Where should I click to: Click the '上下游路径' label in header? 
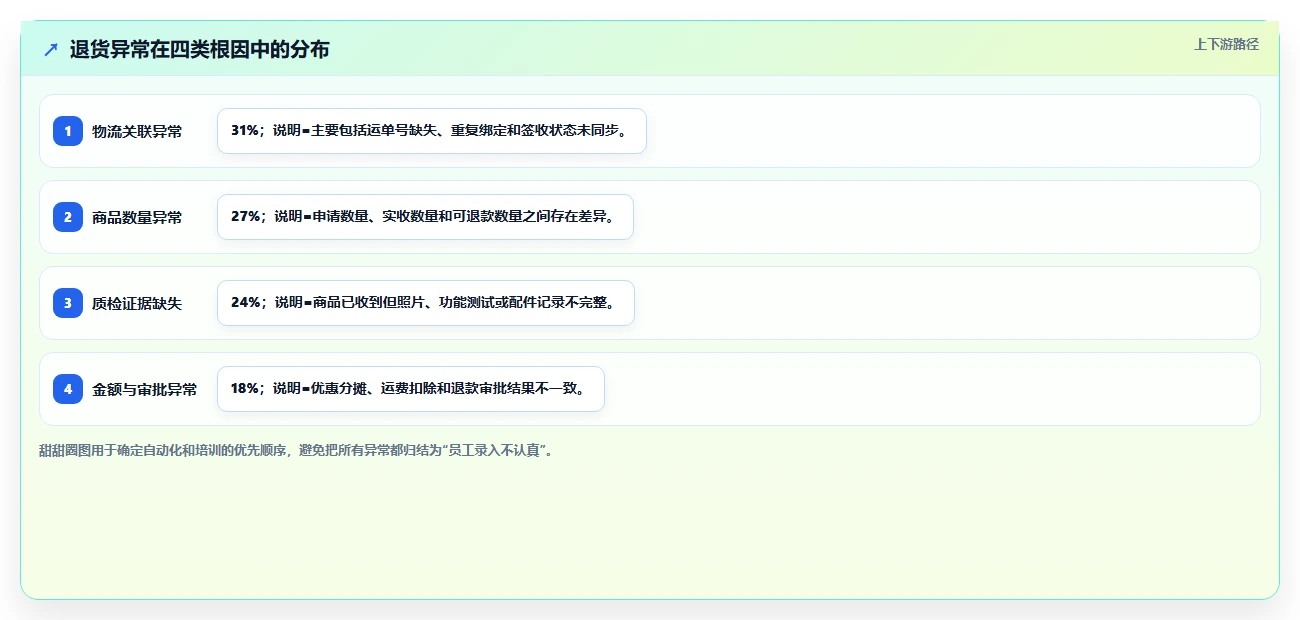point(1226,45)
